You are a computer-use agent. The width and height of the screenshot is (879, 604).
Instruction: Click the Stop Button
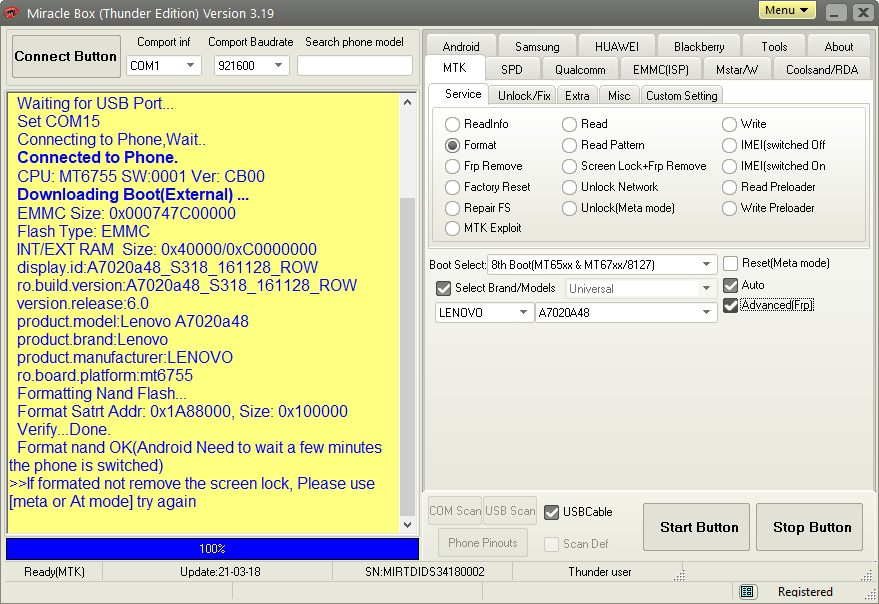click(x=809, y=527)
